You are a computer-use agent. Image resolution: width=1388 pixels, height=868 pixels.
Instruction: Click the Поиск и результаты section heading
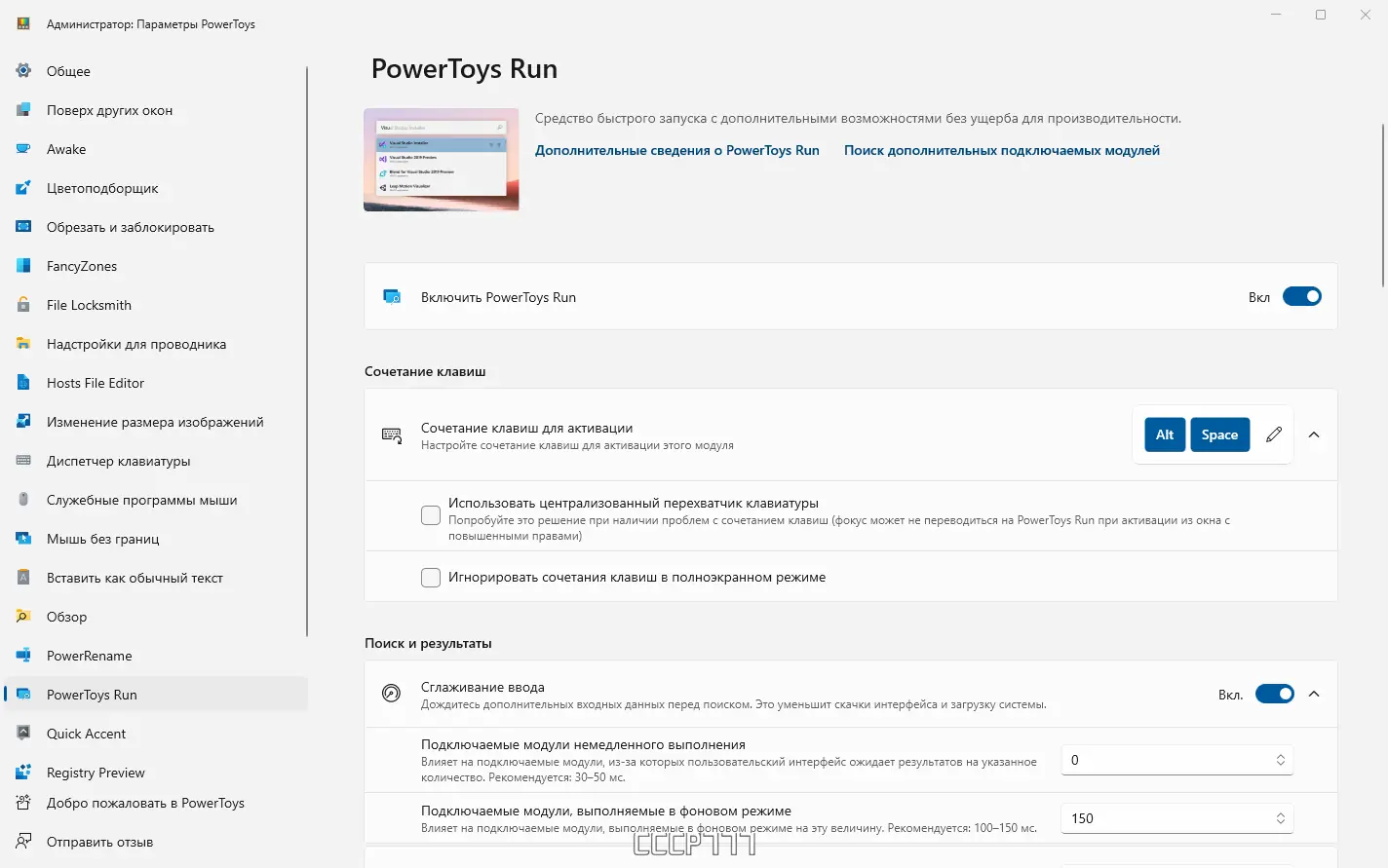coord(428,643)
